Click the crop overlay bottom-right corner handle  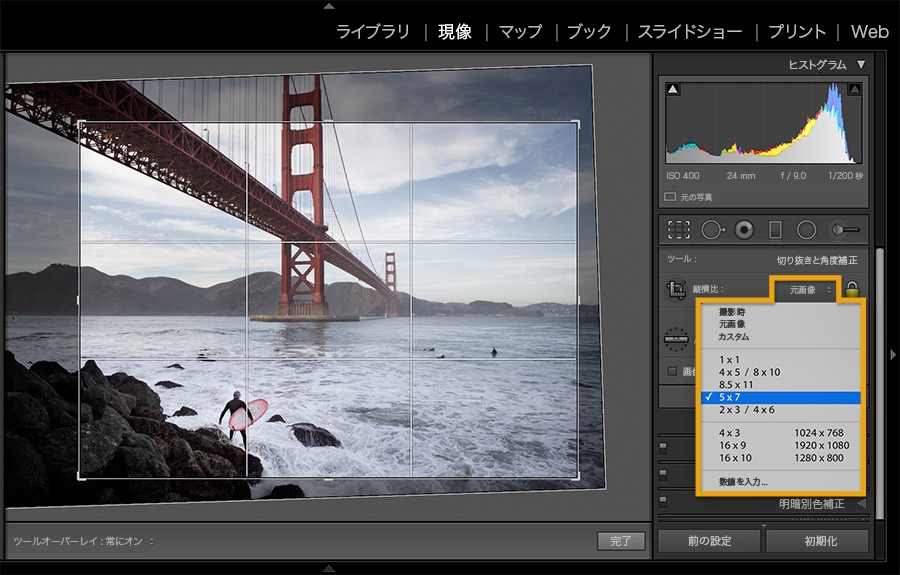576,476
